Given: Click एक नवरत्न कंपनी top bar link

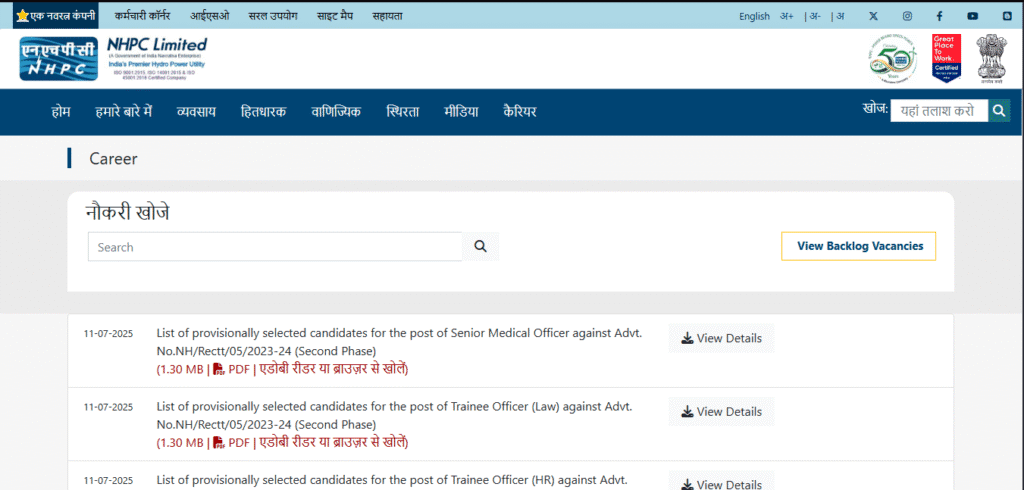Looking at the screenshot, I should point(56,16).
